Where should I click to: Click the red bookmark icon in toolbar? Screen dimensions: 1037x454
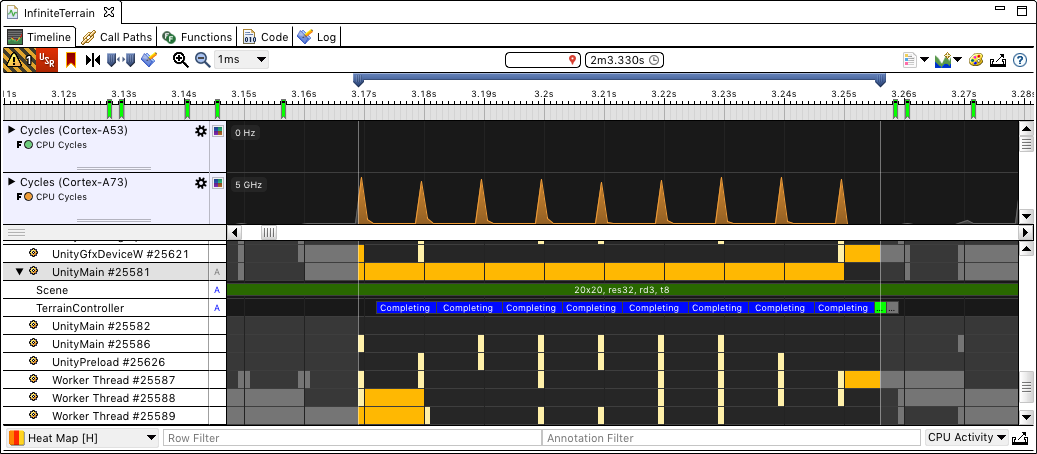[x=71, y=60]
